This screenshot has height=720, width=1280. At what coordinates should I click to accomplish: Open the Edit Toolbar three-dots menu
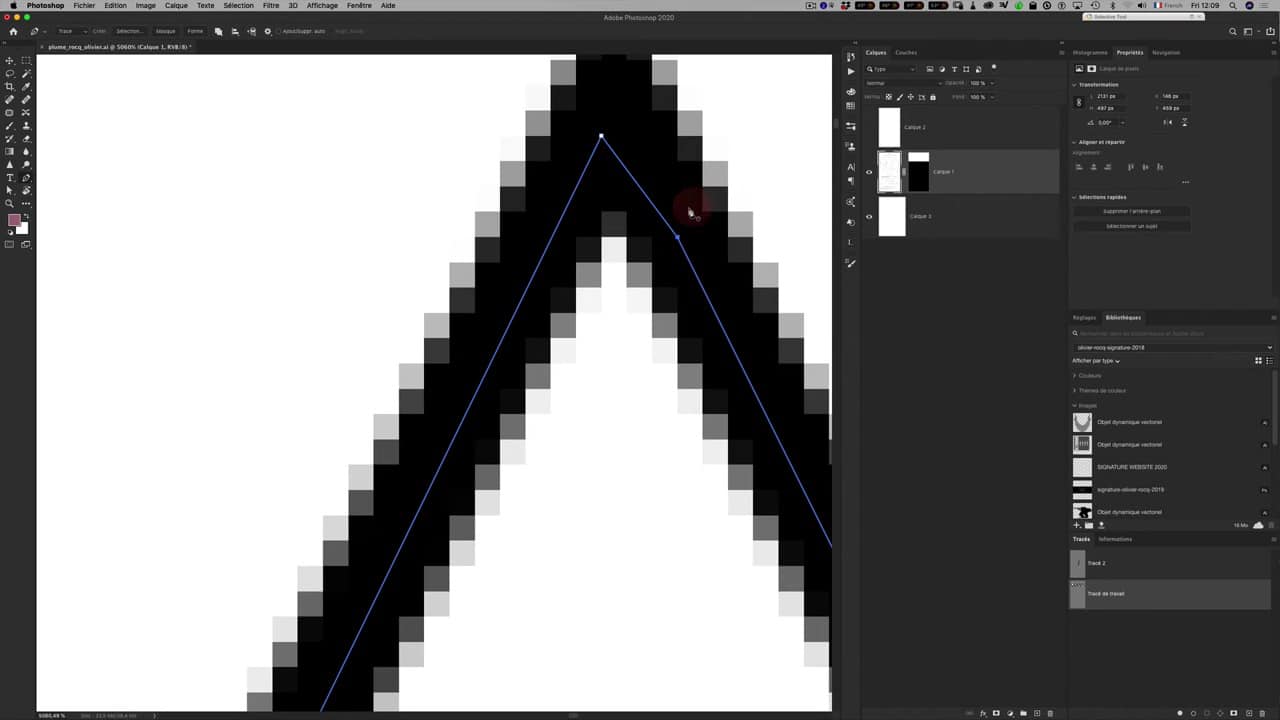(26, 203)
